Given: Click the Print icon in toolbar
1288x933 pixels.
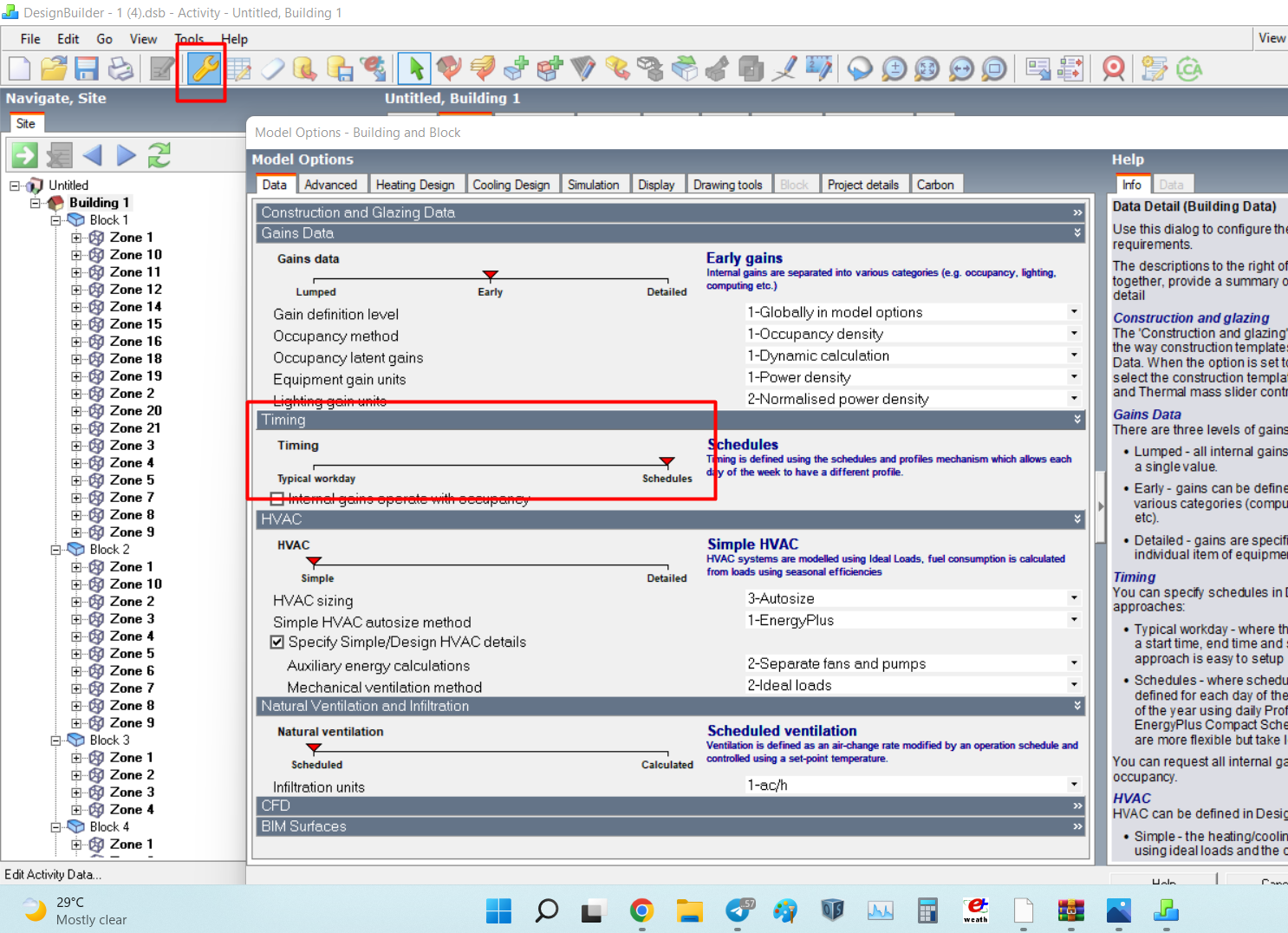Looking at the screenshot, I should (120, 69).
